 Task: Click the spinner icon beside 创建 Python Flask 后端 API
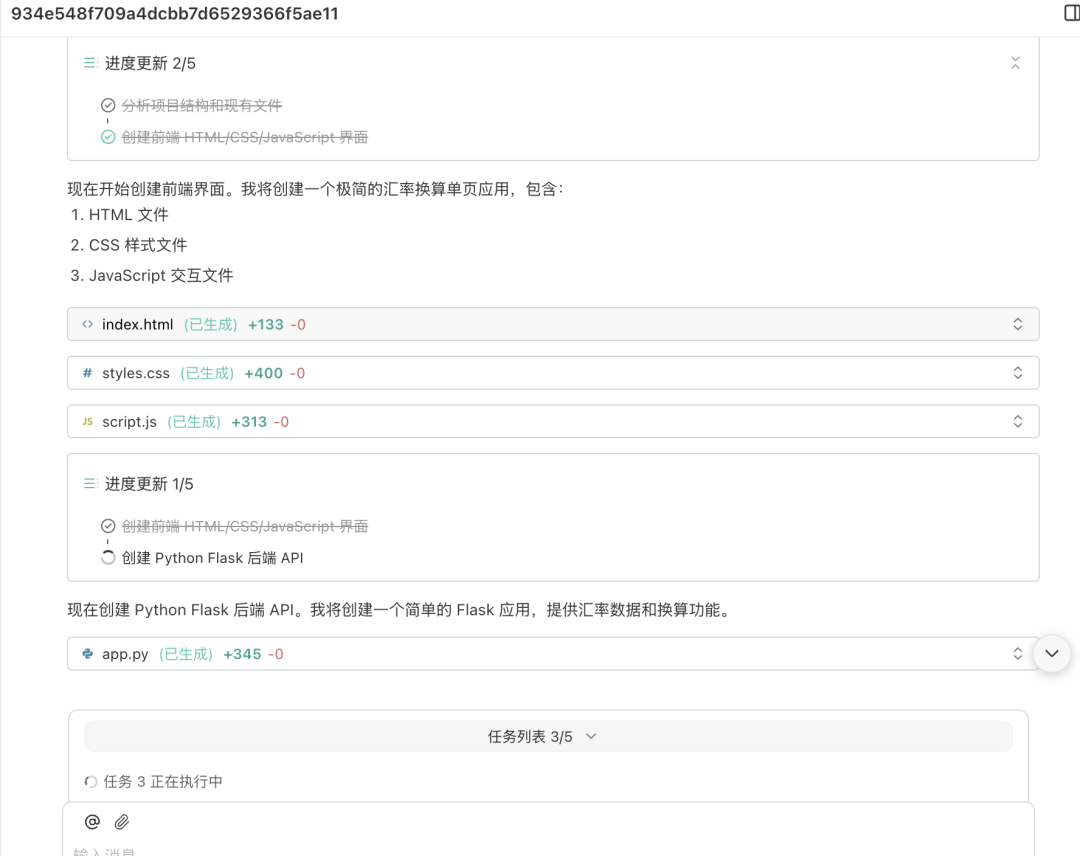click(x=108, y=558)
